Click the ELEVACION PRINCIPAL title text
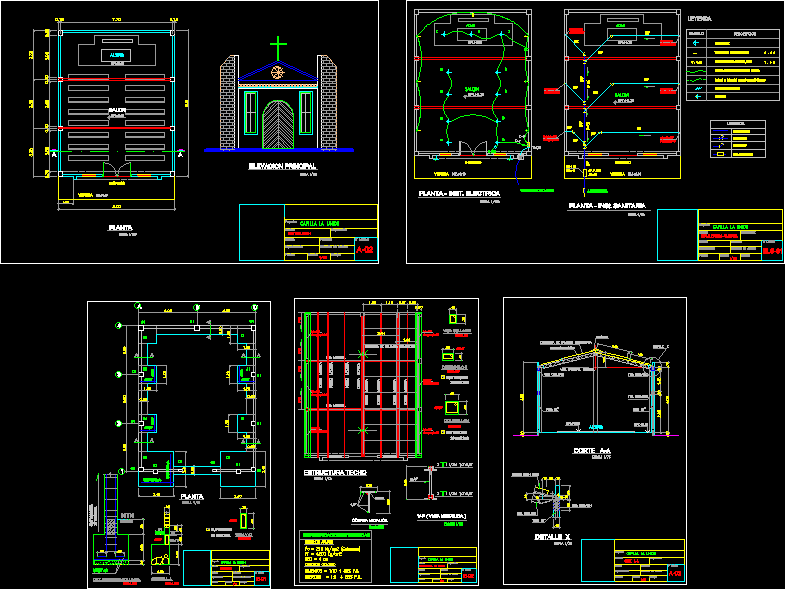The image size is (785, 589). point(282,164)
